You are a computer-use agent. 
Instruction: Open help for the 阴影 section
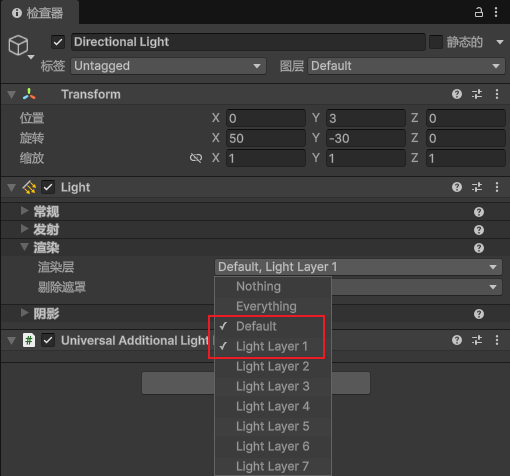point(479,314)
